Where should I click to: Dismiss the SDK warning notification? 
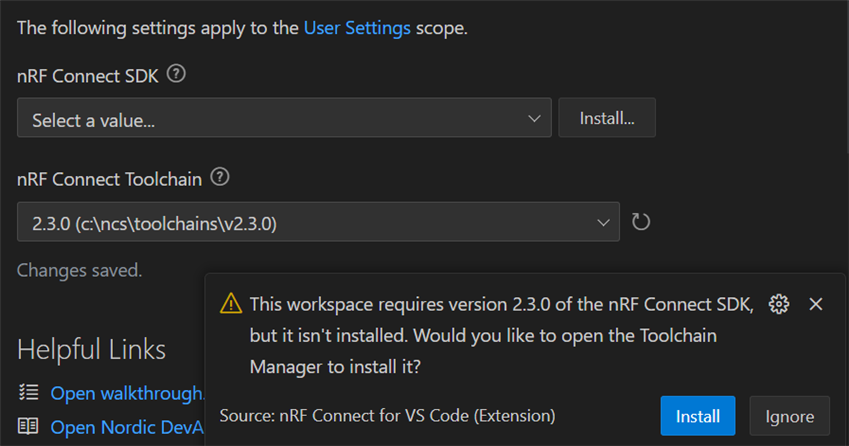(x=815, y=304)
